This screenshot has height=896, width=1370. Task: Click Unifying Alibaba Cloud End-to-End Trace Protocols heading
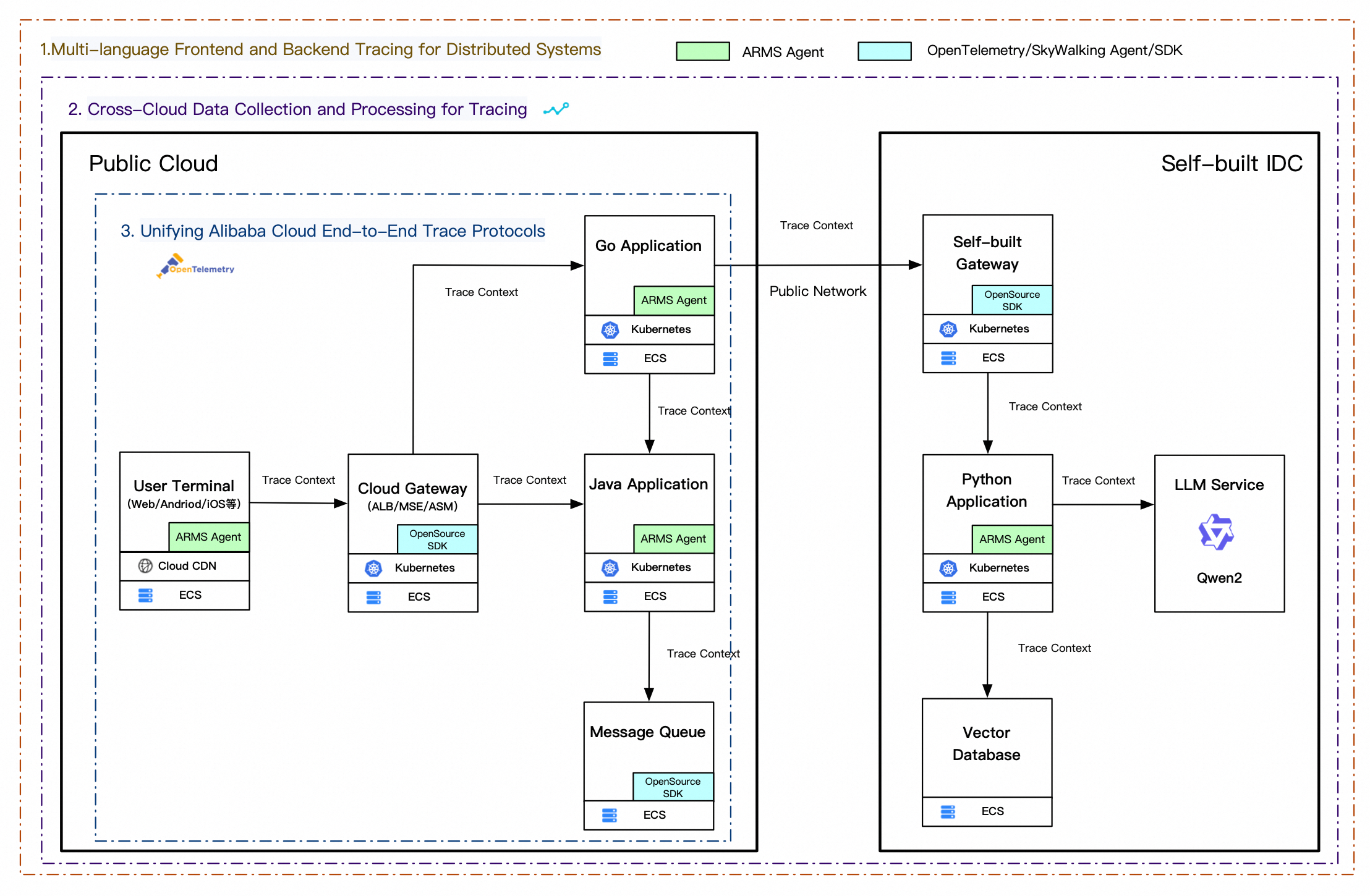333,231
